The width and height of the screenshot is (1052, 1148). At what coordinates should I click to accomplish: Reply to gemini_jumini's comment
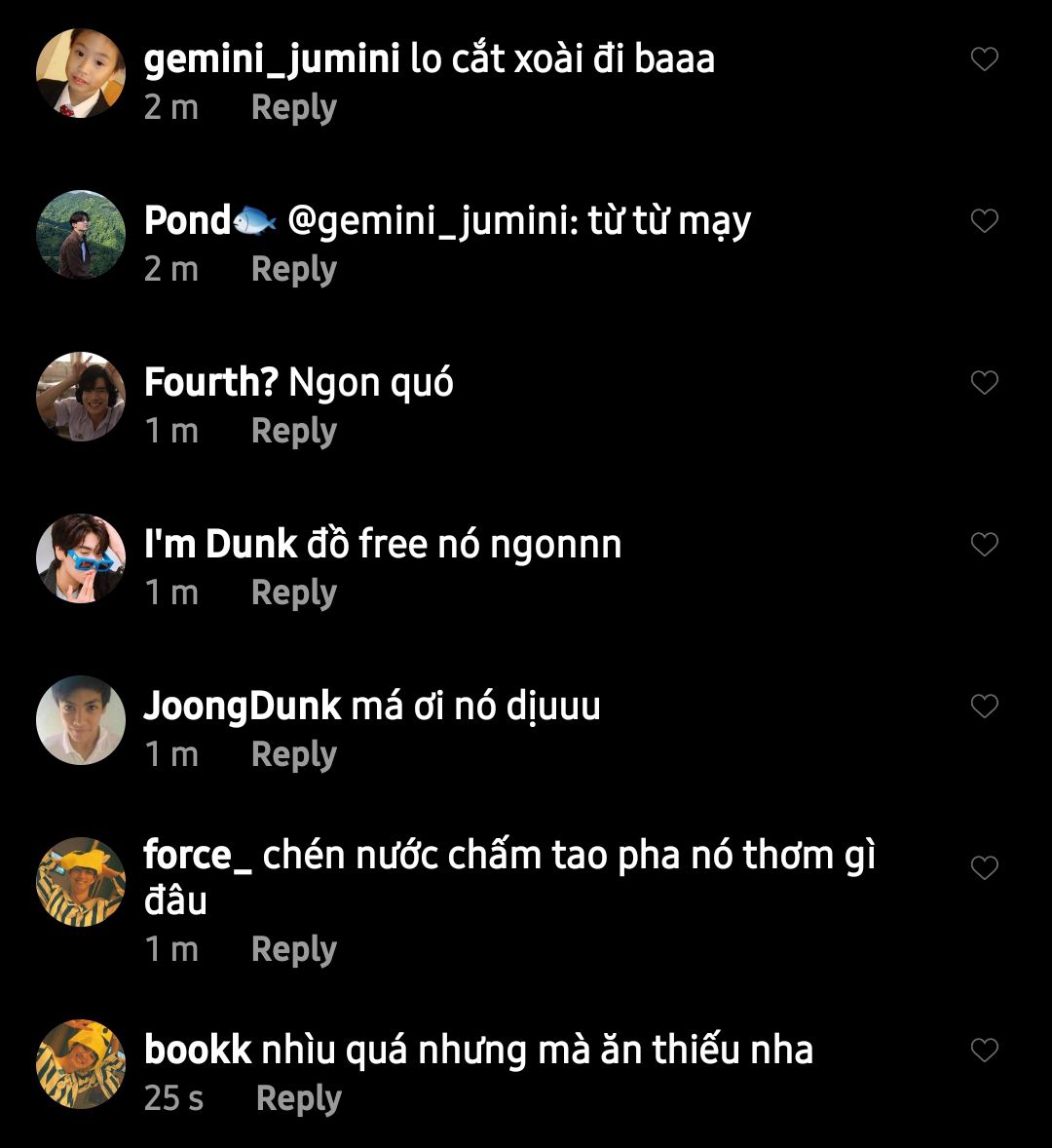294,108
